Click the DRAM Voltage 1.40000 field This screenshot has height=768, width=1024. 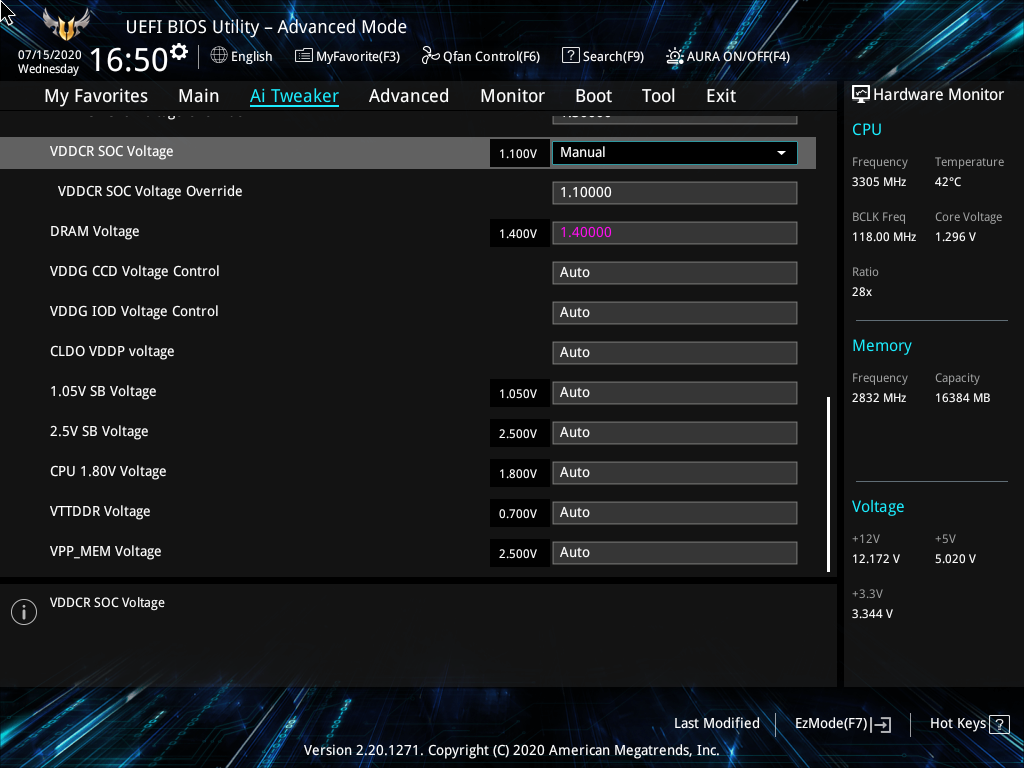(x=675, y=232)
